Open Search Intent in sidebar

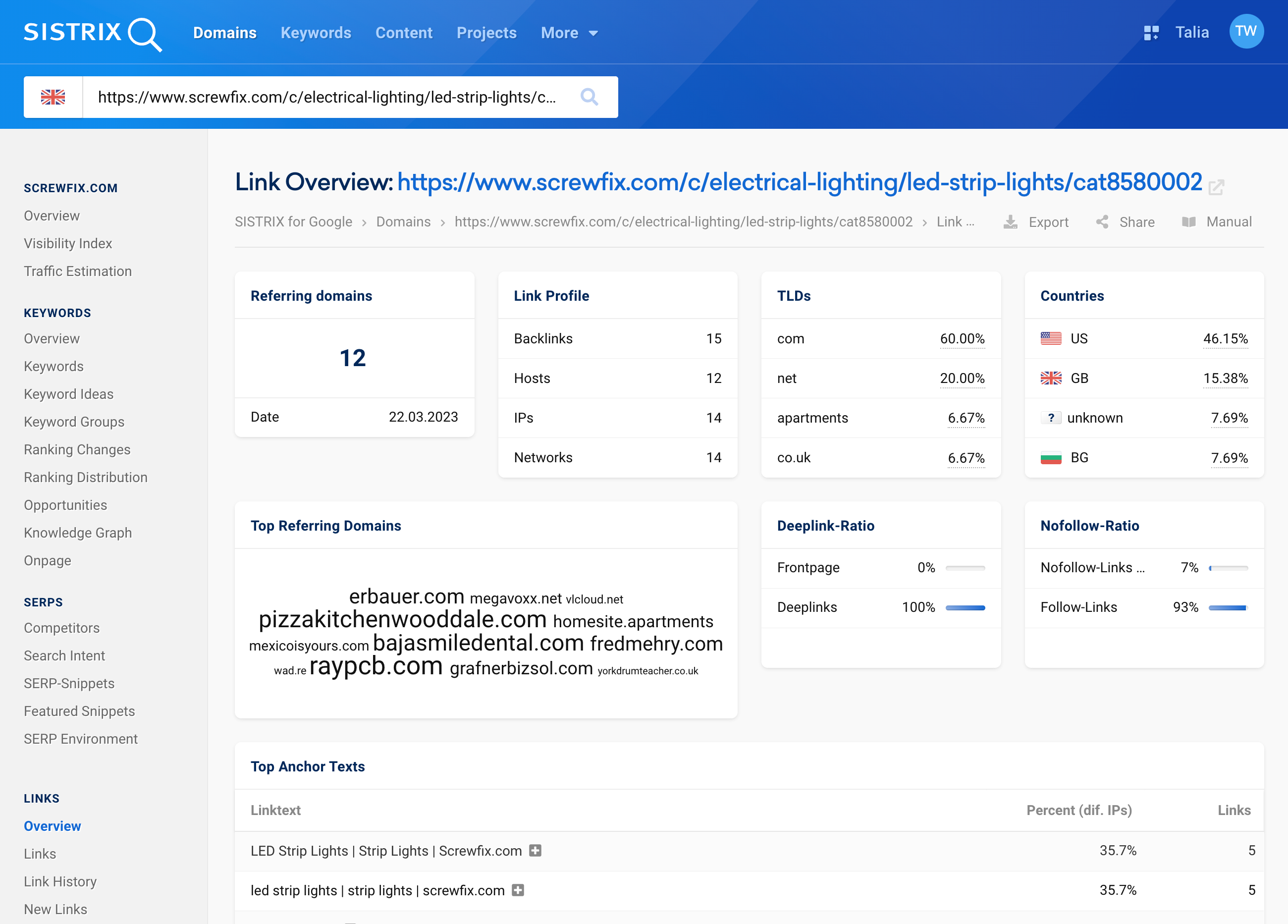pyautogui.click(x=65, y=656)
